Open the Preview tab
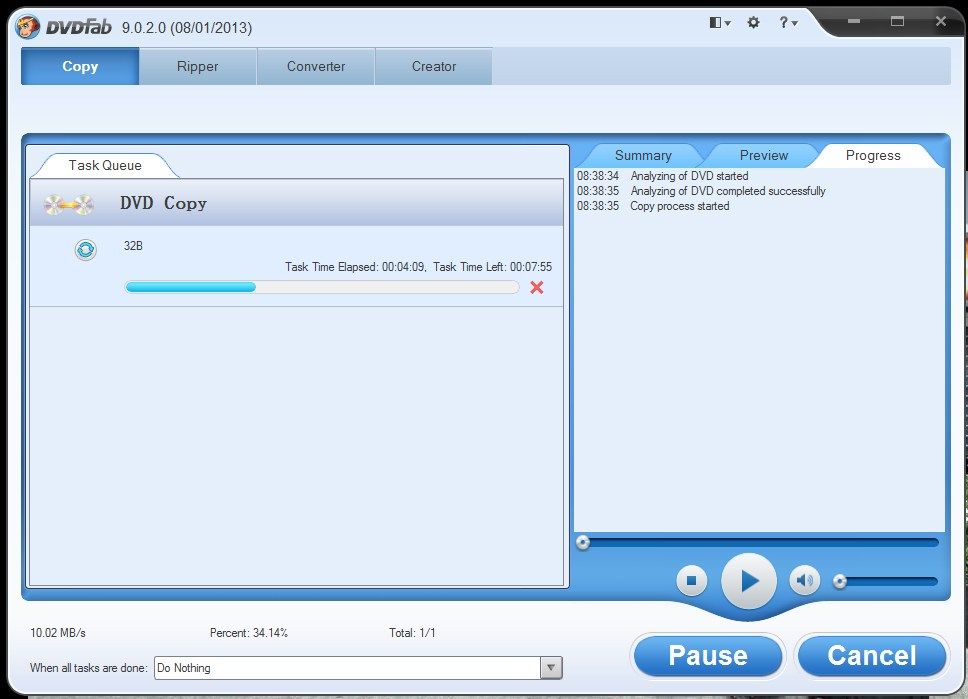 pyautogui.click(x=764, y=156)
